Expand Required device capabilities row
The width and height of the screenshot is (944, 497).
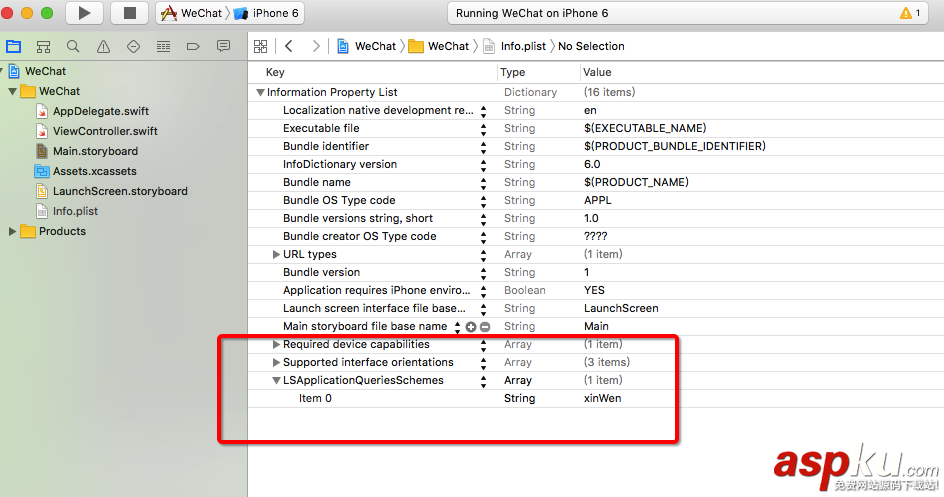click(276, 345)
